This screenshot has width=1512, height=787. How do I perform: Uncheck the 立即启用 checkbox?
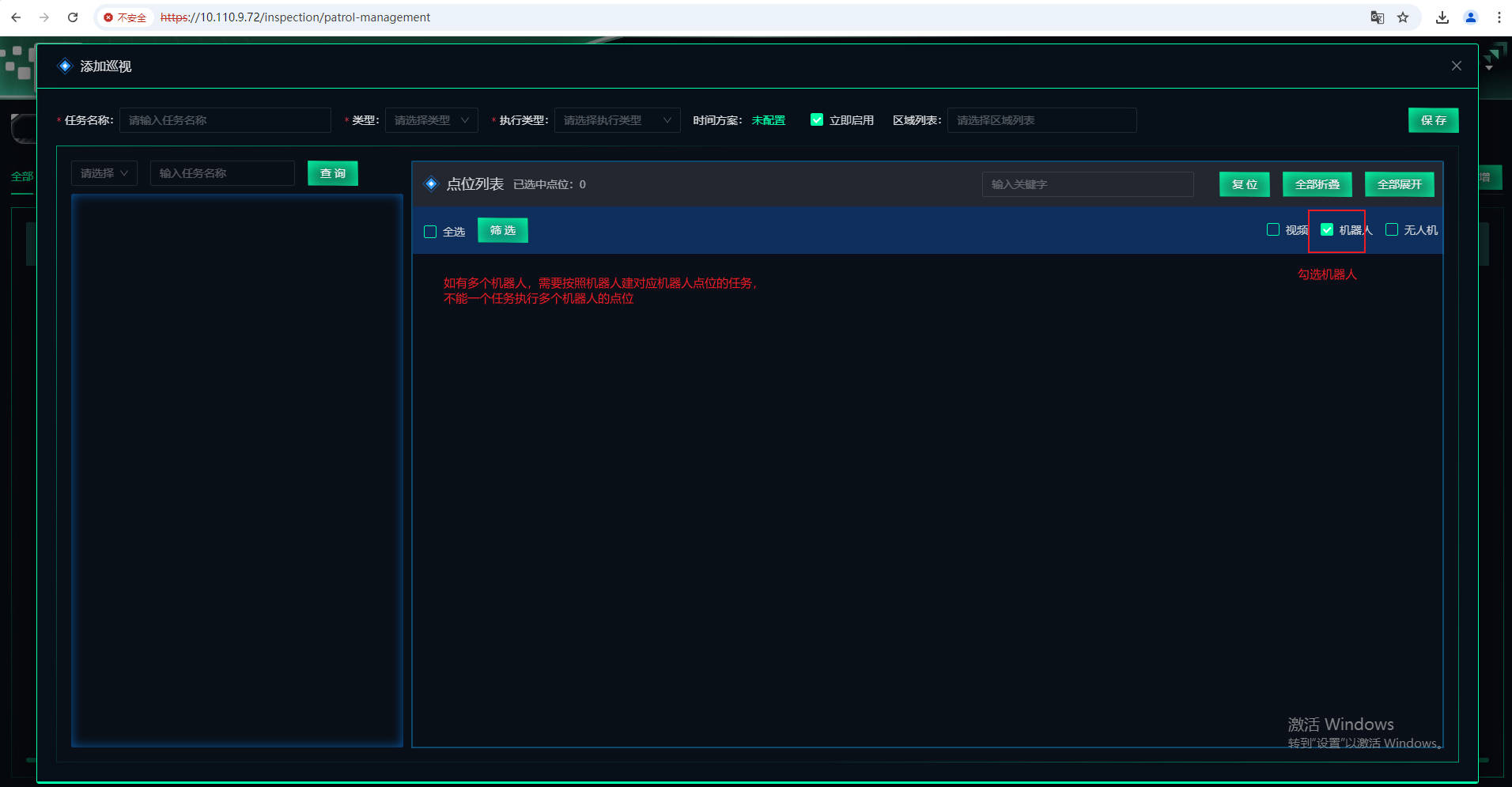click(x=817, y=119)
